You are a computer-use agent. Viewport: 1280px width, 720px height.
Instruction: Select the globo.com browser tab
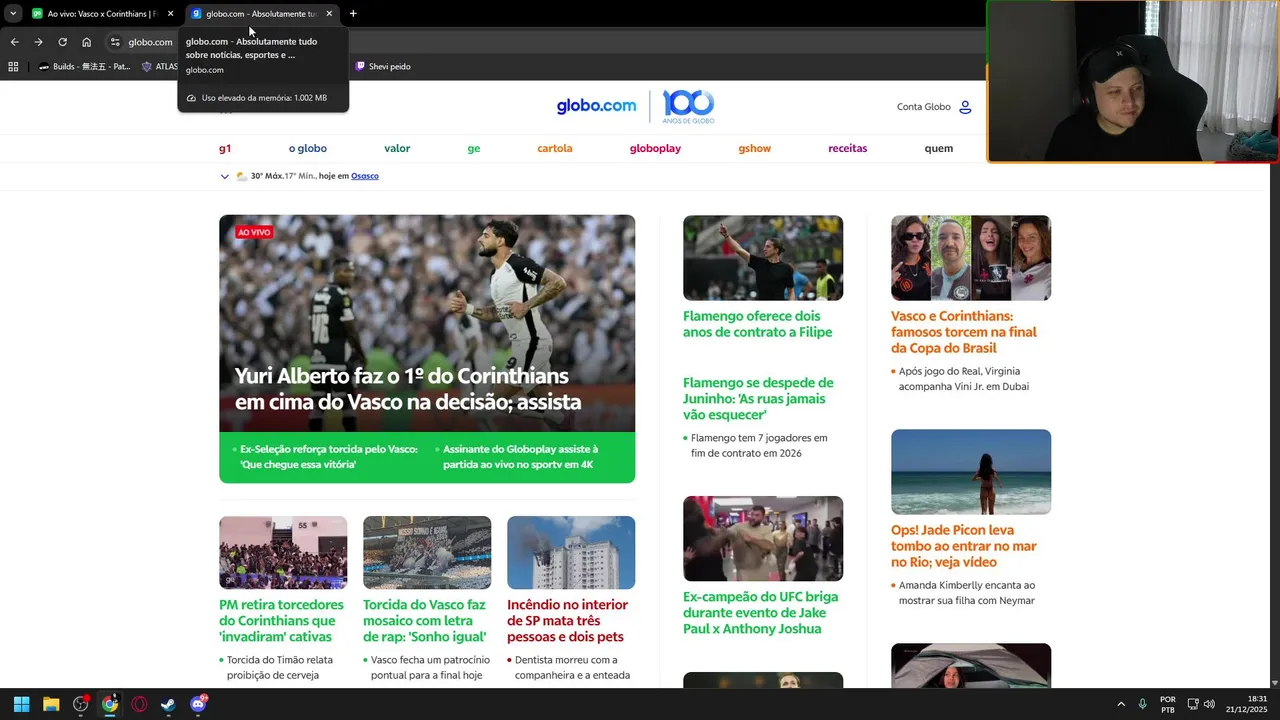[x=260, y=14]
